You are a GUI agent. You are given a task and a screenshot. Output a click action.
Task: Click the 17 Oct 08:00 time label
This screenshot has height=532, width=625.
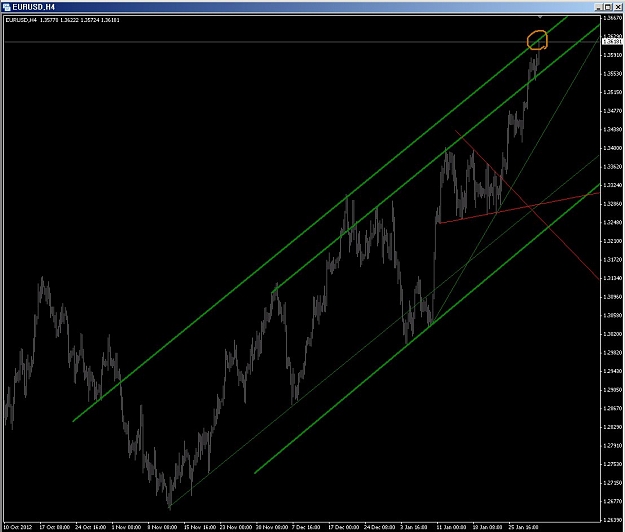click(54, 527)
